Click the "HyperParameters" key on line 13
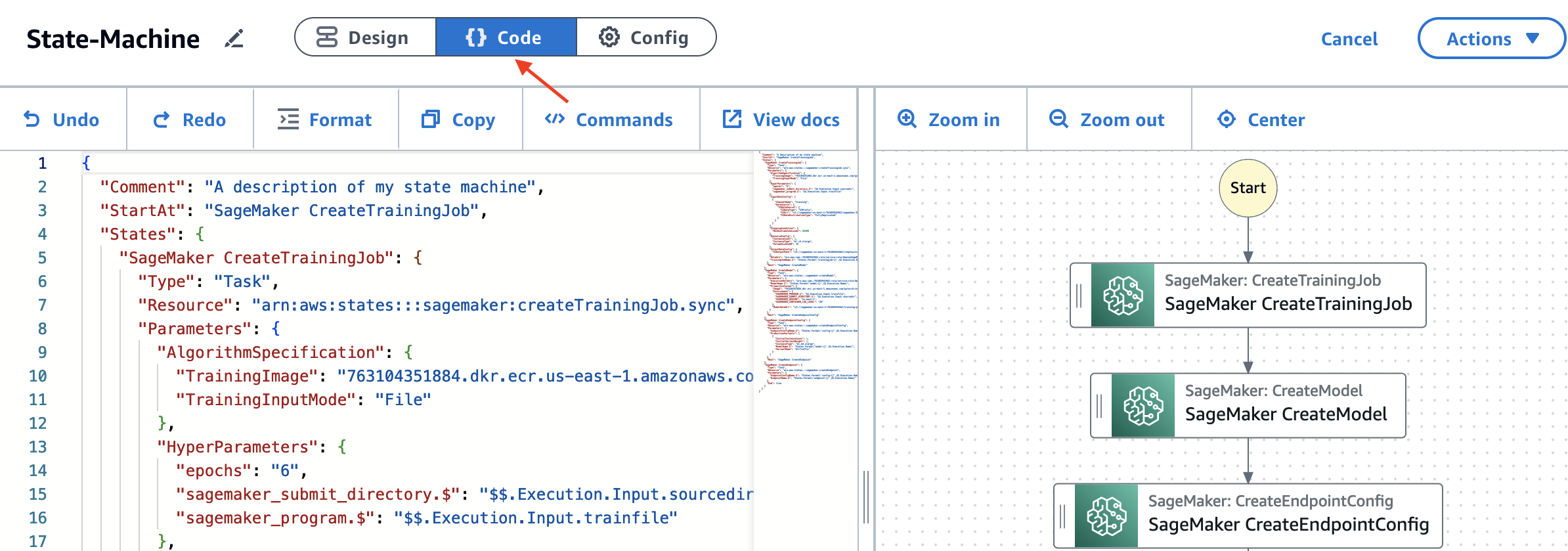The height and width of the screenshot is (551, 1568). (x=238, y=447)
